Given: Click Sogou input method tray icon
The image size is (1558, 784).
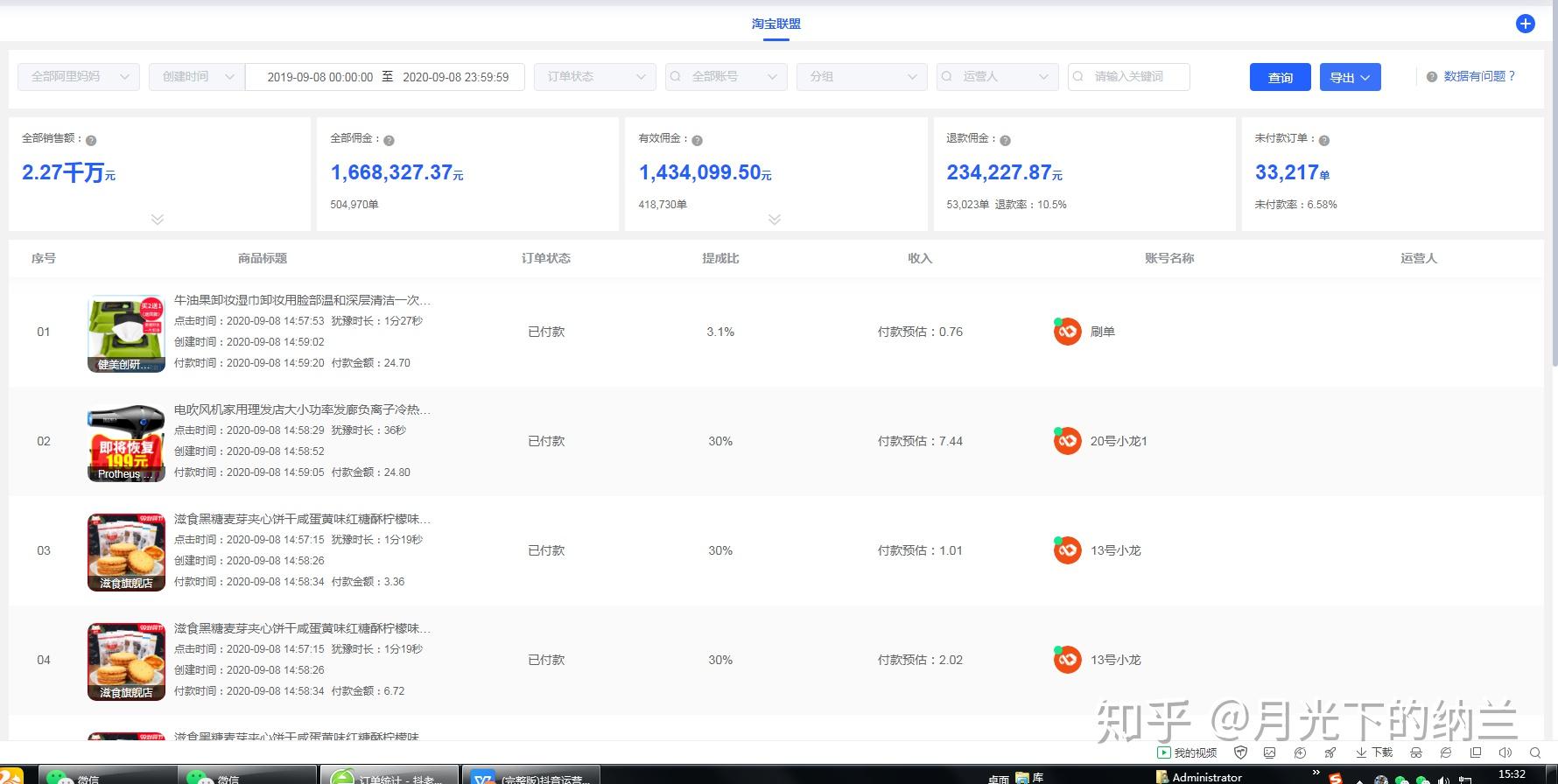Looking at the screenshot, I should click(1336, 778).
